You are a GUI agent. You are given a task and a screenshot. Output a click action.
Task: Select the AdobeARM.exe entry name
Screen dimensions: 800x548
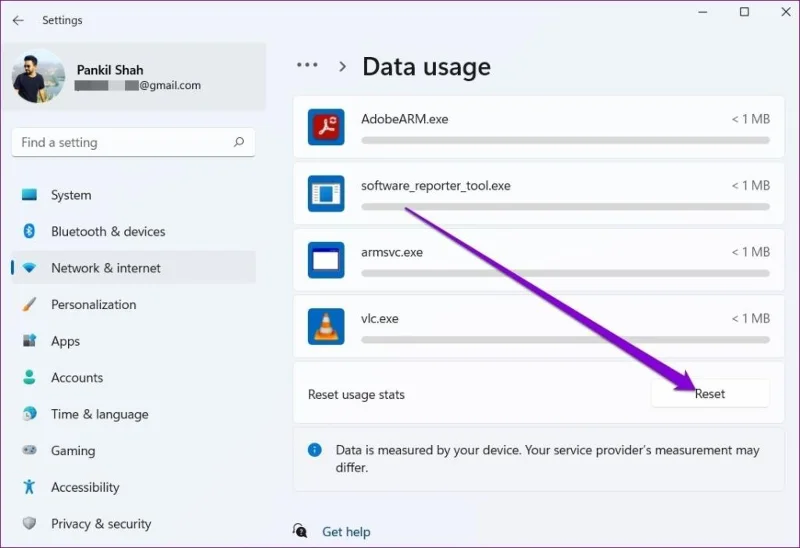pos(405,119)
